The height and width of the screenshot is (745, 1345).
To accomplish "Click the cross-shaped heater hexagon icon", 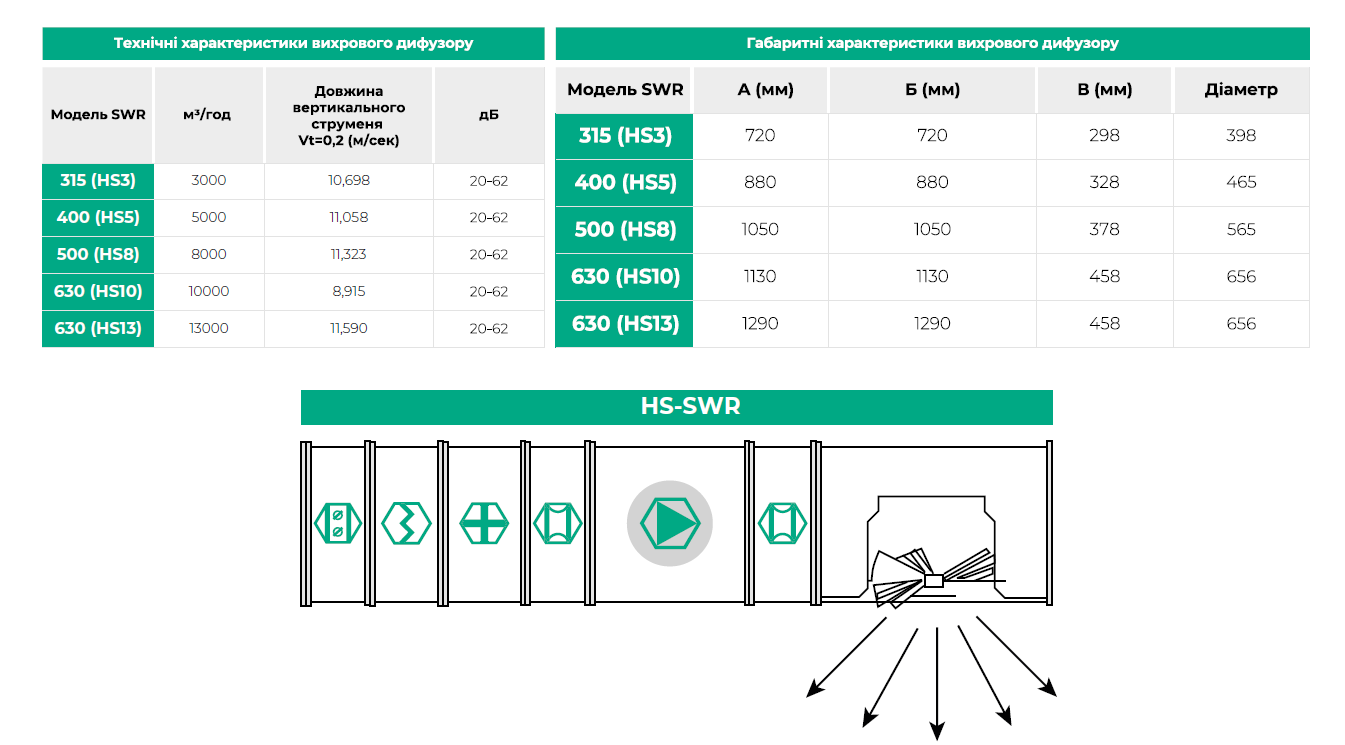I will tap(484, 523).
